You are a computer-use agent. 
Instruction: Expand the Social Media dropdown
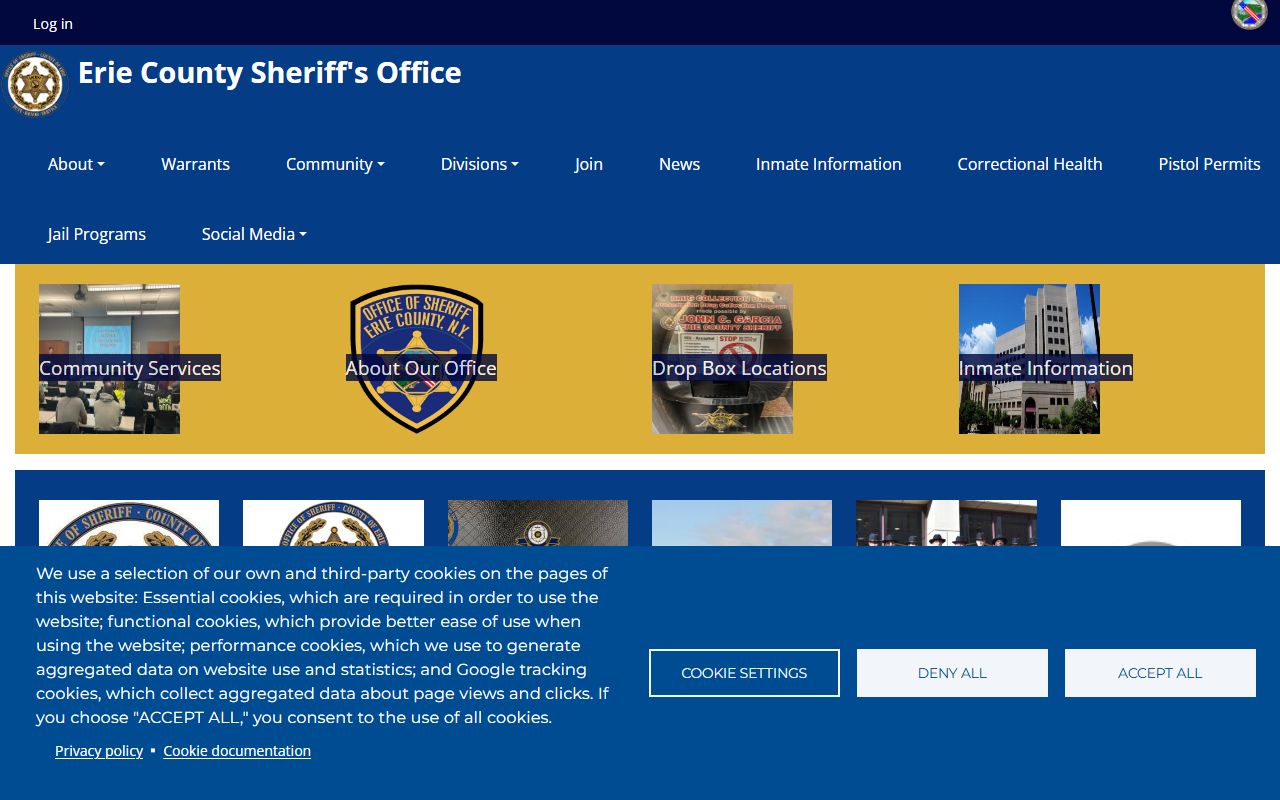tap(254, 234)
